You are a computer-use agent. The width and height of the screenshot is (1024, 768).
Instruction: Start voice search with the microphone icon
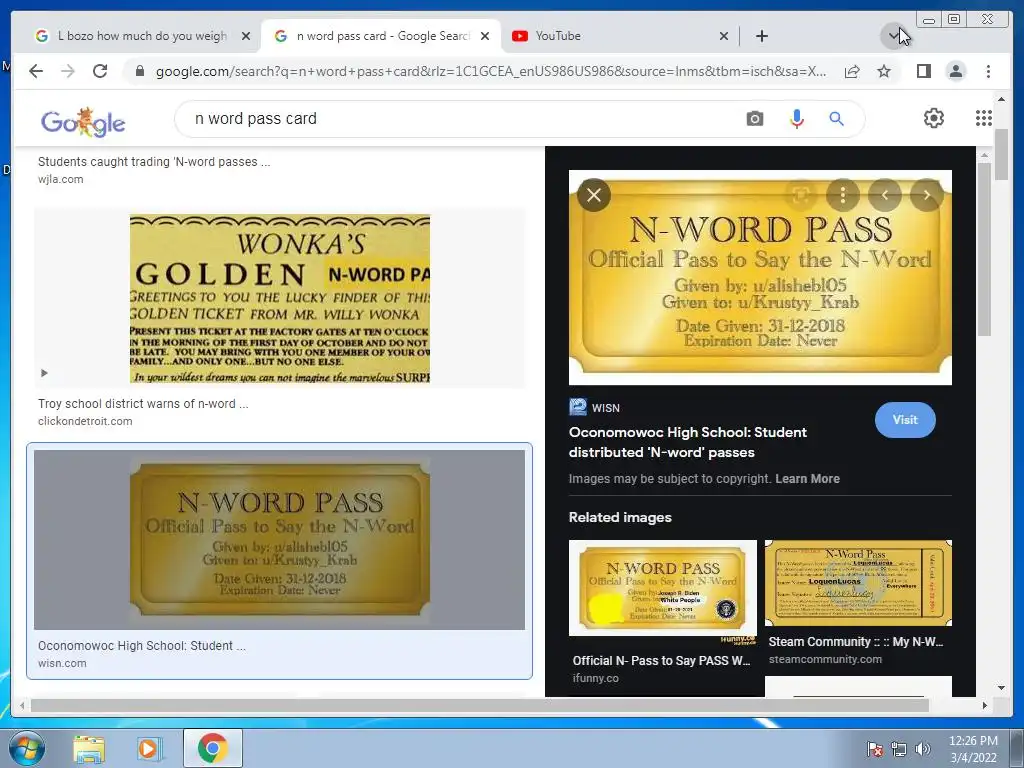coord(796,119)
